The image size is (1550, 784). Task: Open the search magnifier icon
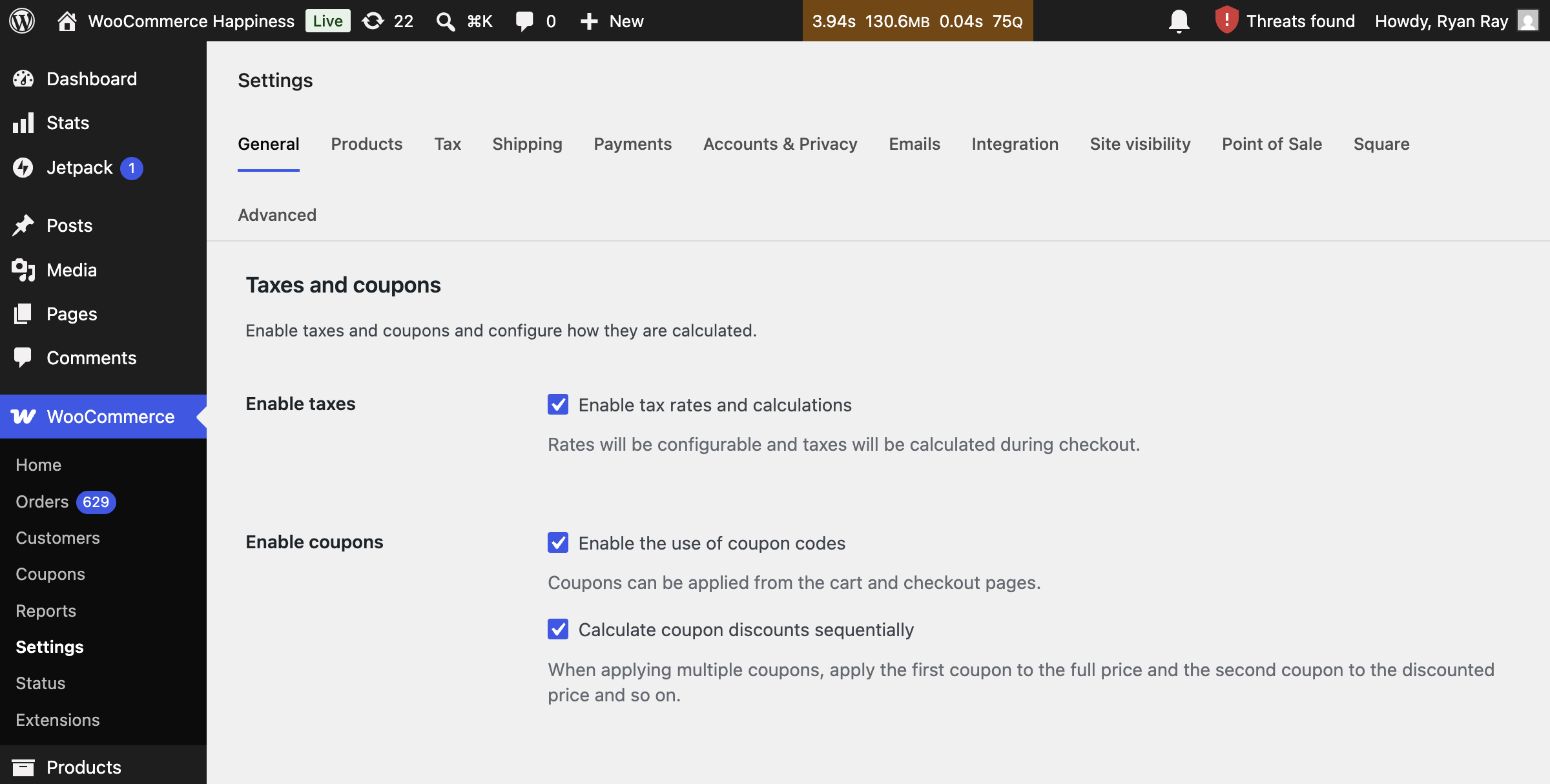point(445,21)
